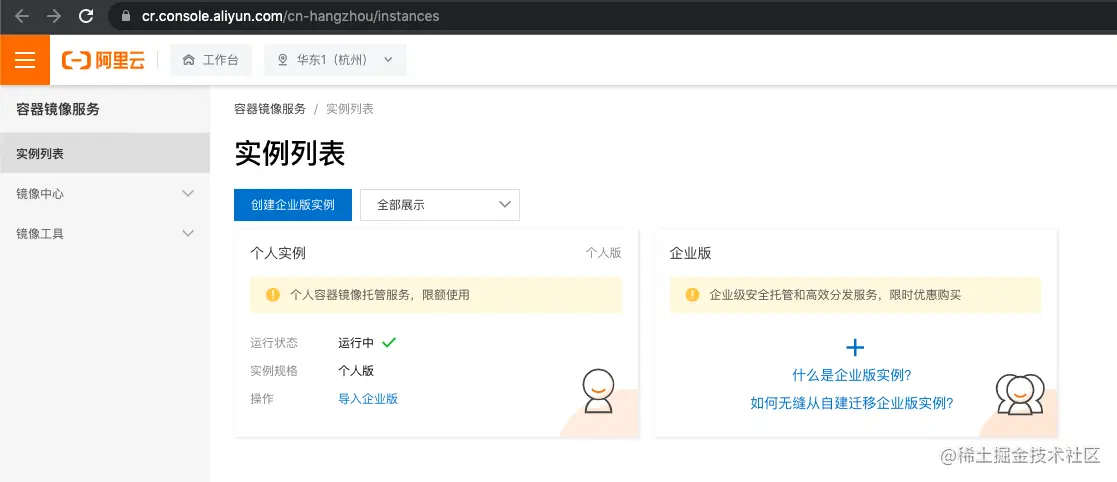Click 个人实例 card title

278,253
